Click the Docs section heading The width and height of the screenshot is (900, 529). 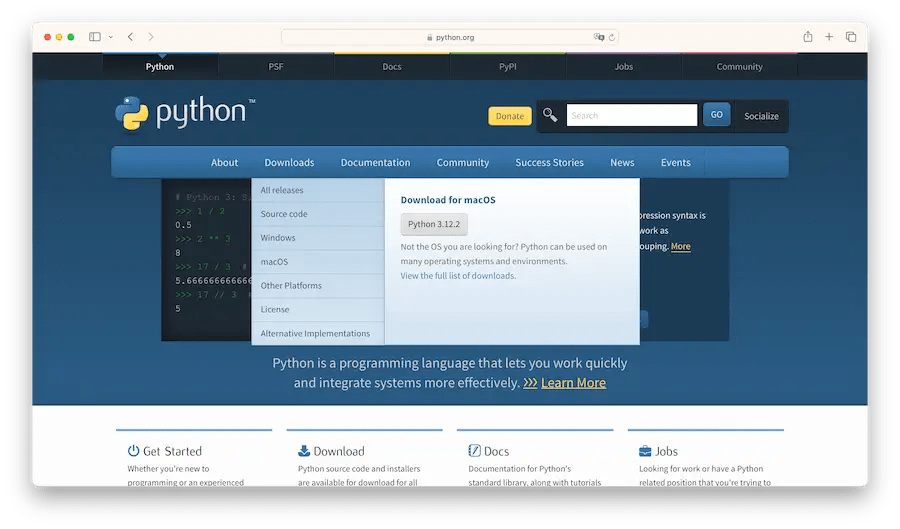coord(496,451)
